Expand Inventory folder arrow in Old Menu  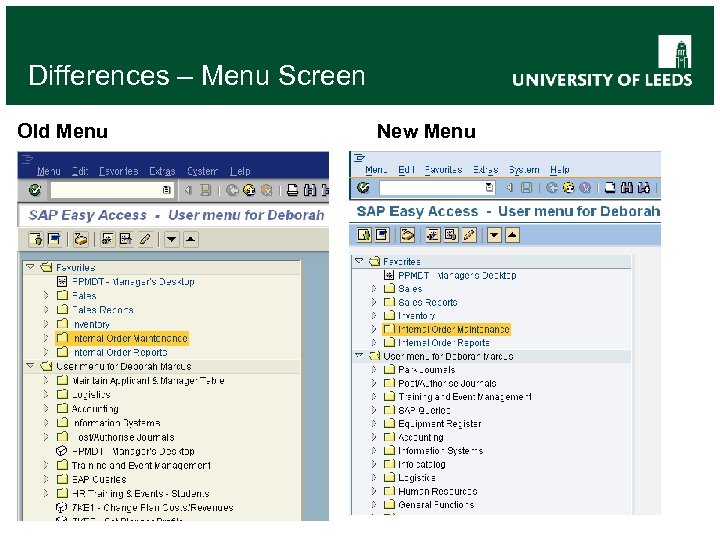[46, 324]
